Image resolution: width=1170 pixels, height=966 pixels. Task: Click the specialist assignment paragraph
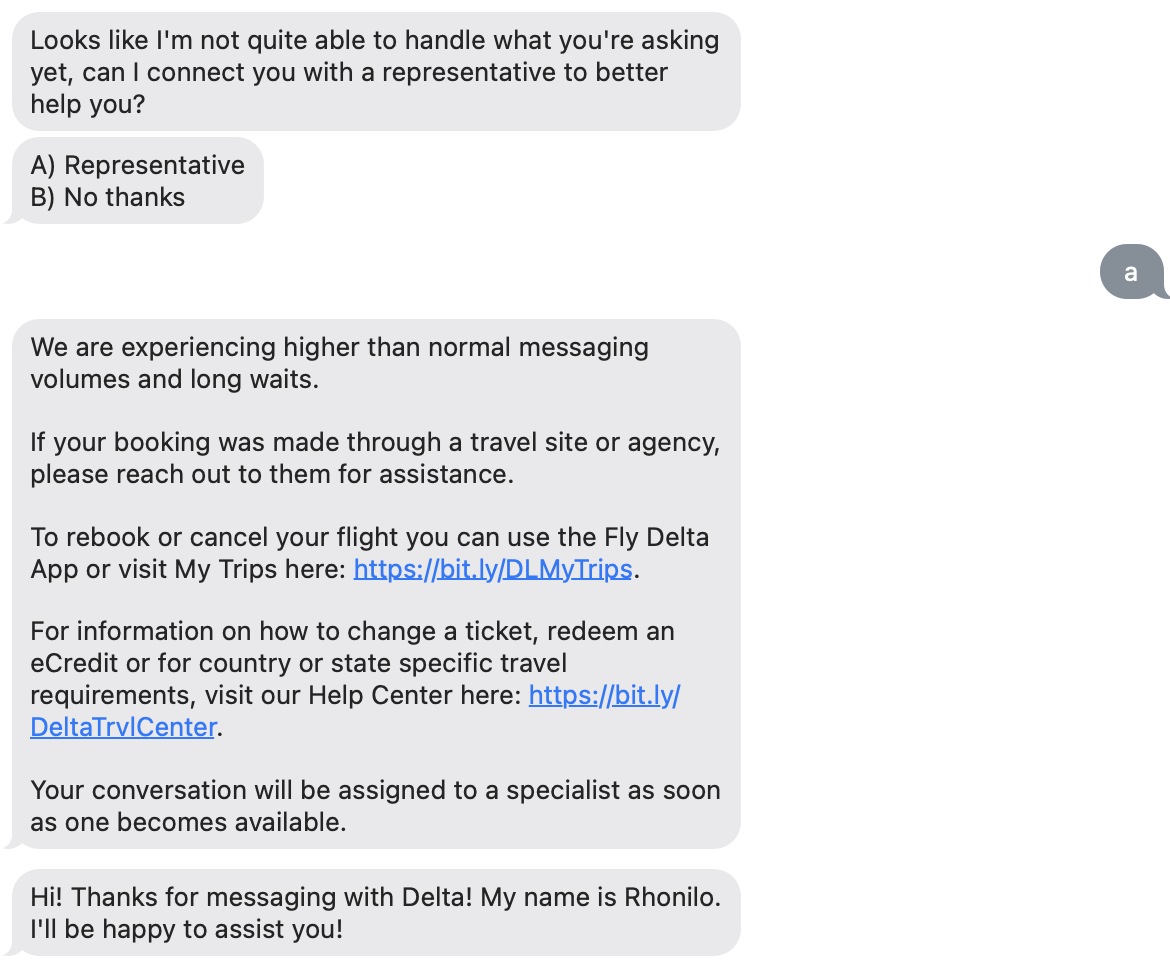(x=375, y=805)
